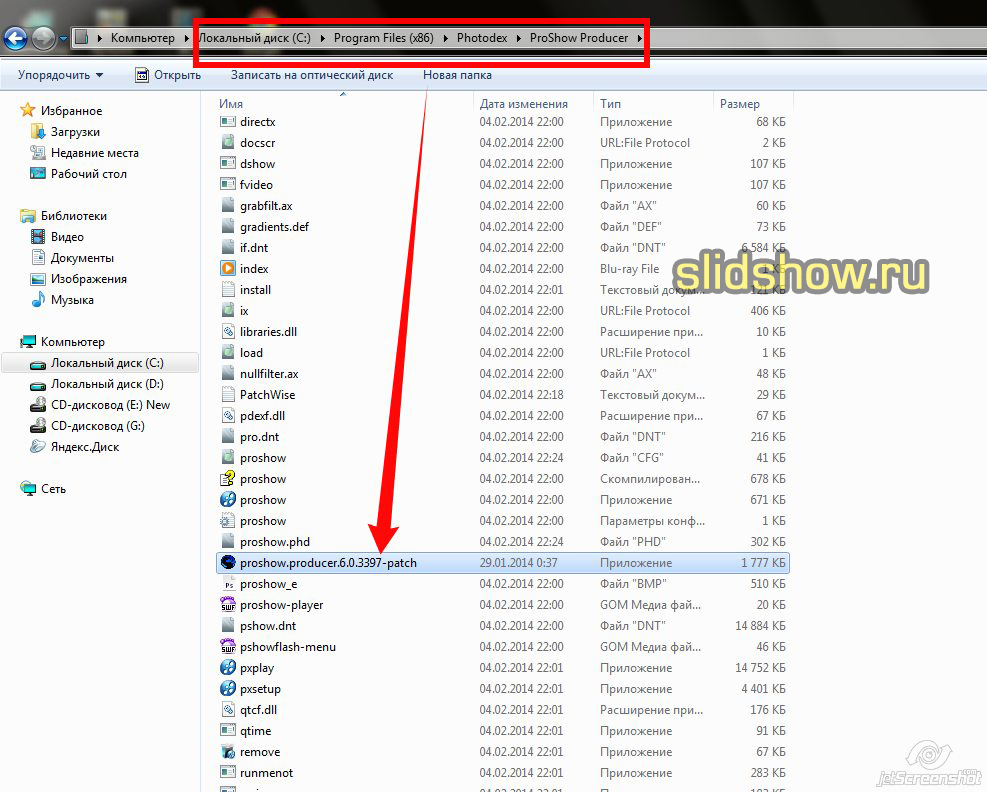The height and width of the screenshot is (792, 987).
Task: Click the directx application icon
Action: 227,122
